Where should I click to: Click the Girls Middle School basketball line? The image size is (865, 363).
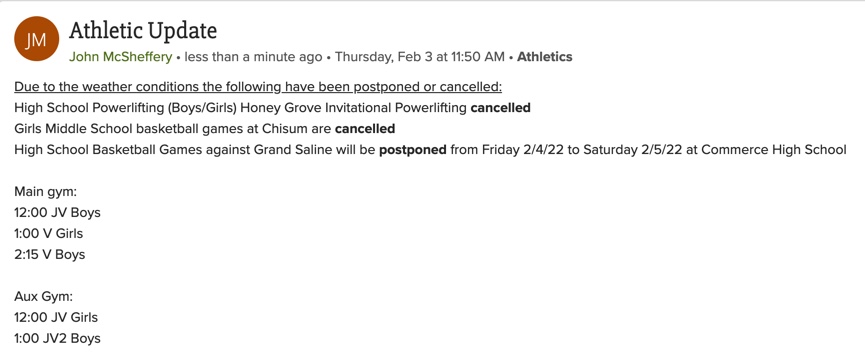(205, 129)
